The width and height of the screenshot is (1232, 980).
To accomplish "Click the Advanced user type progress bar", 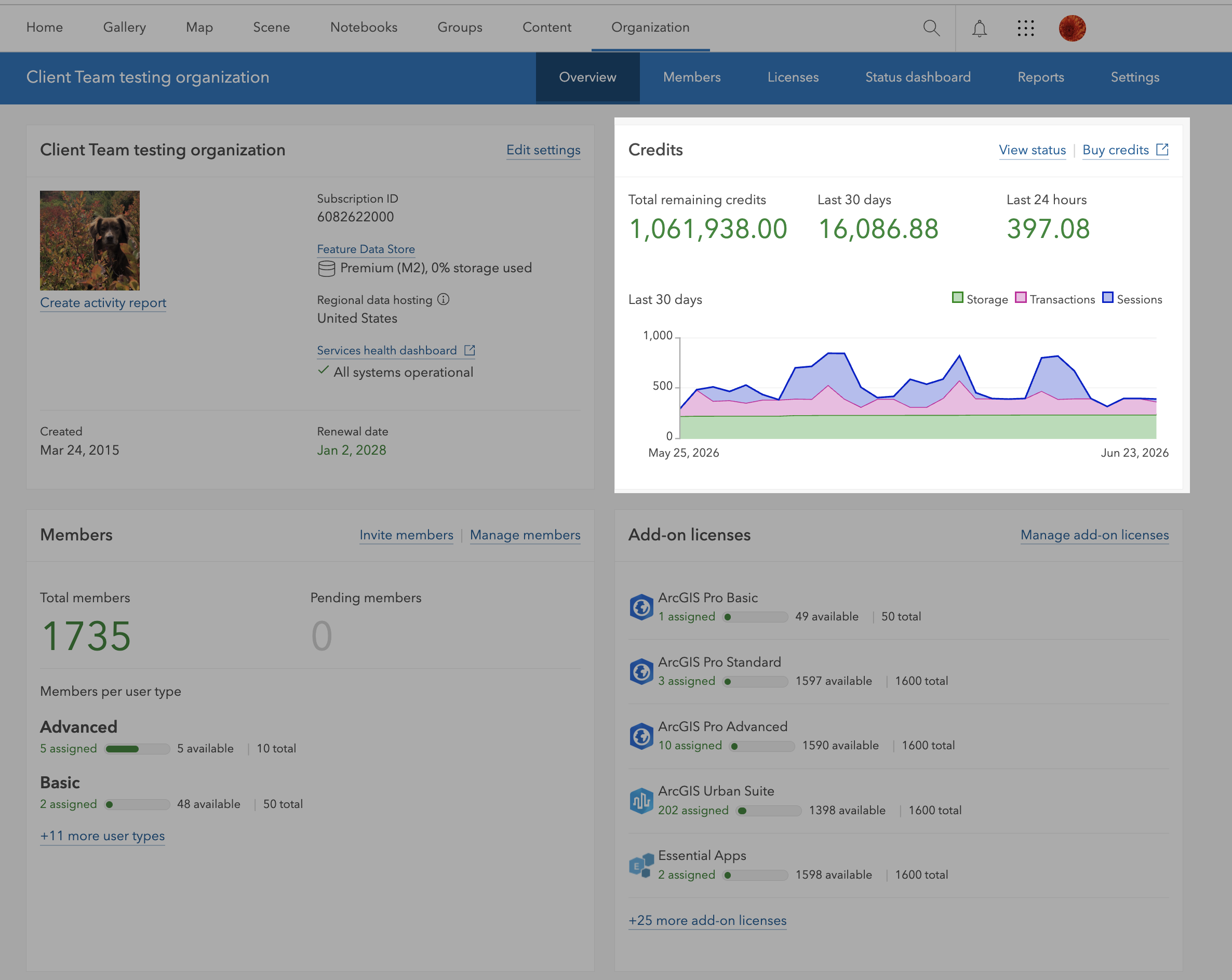I will click(x=137, y=748).
